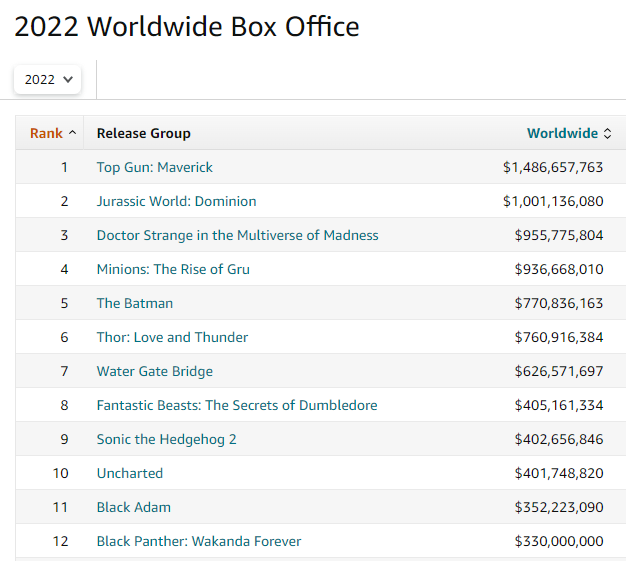Image resolution: width=626 pixels, height=561 pixels.
Task: Open Jurassic World: Dominion page
Action: (176, 201)
